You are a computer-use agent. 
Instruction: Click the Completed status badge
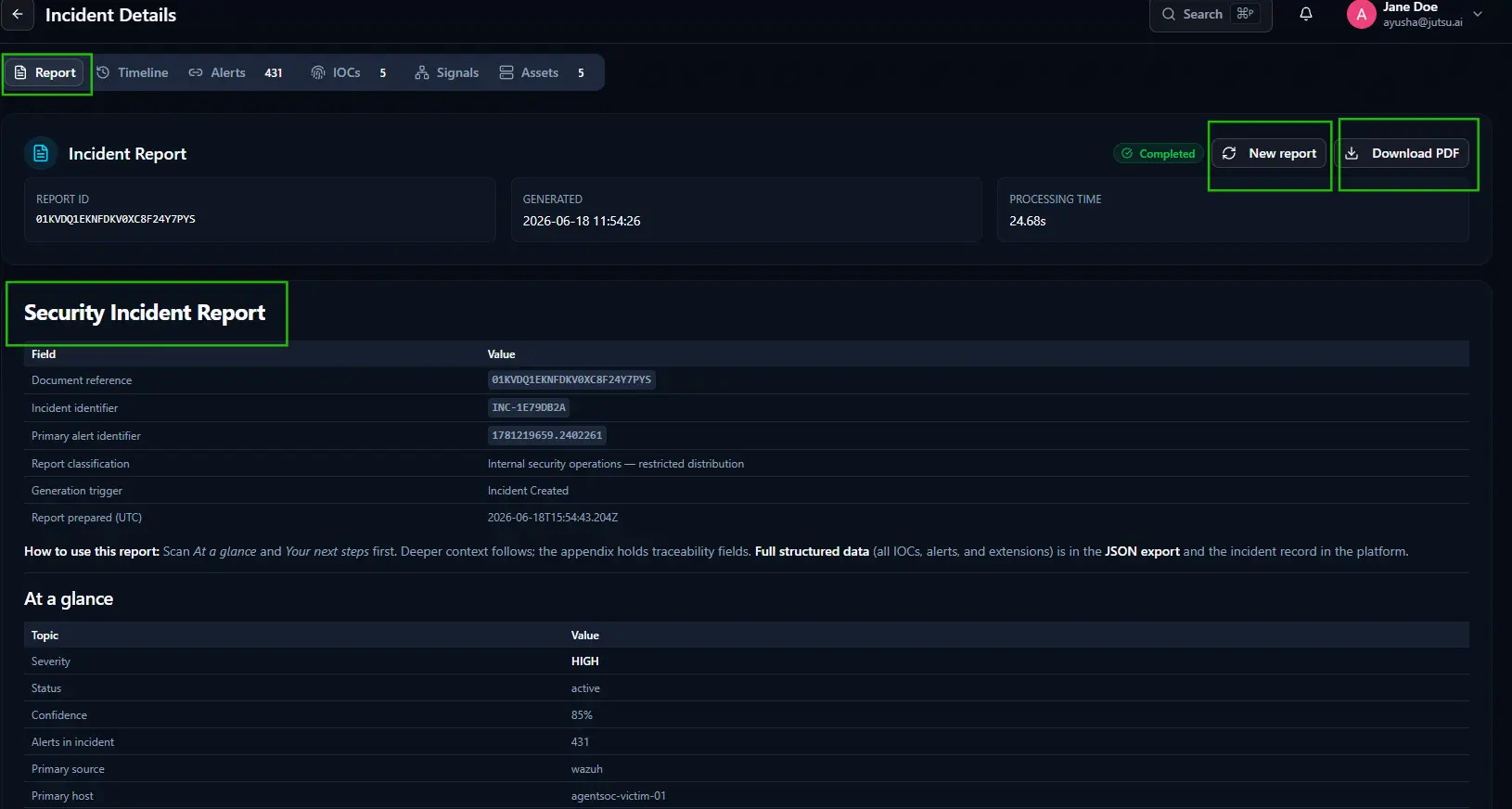(1158, 154)
